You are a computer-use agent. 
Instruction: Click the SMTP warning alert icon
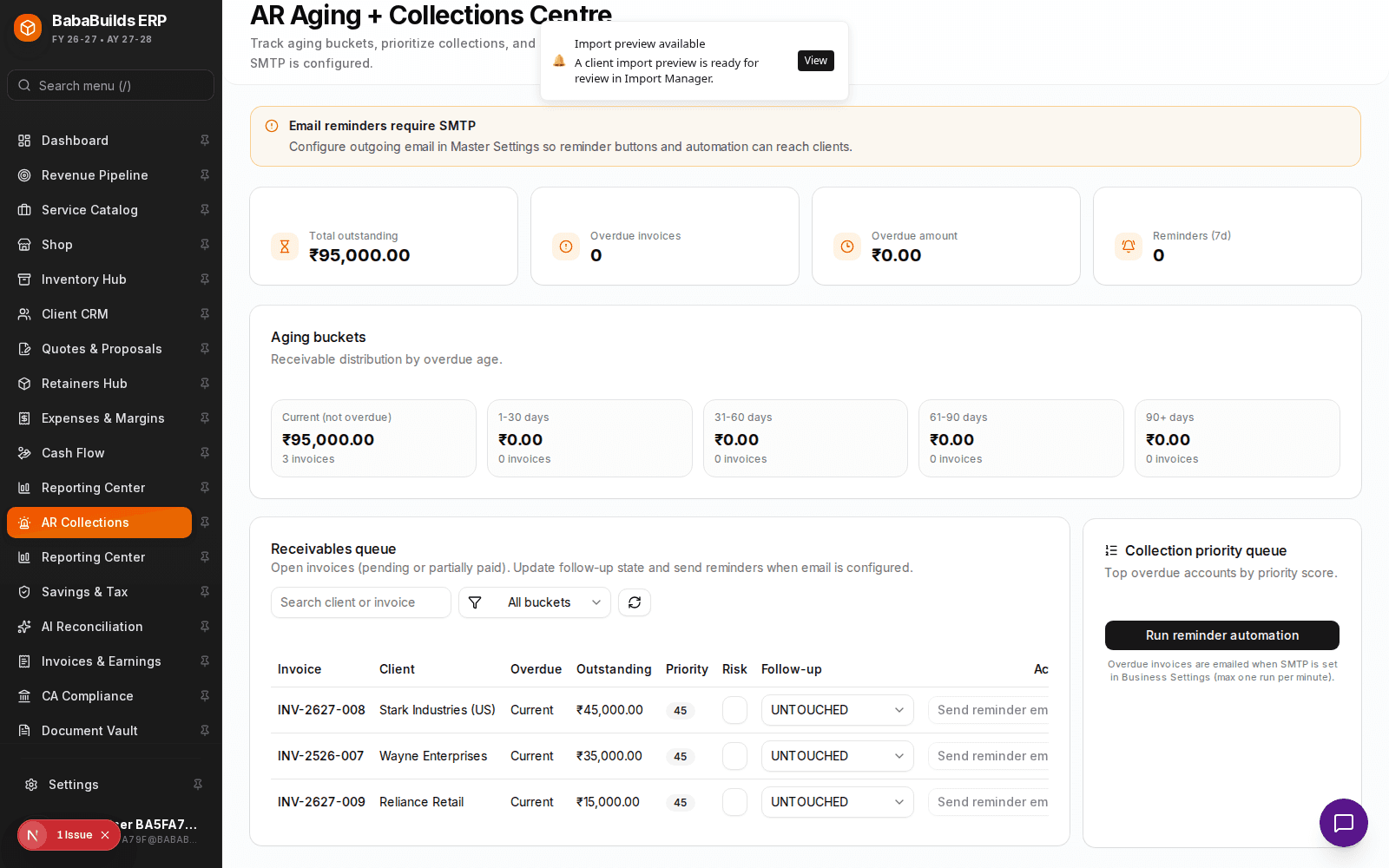(x=272, y=126)
